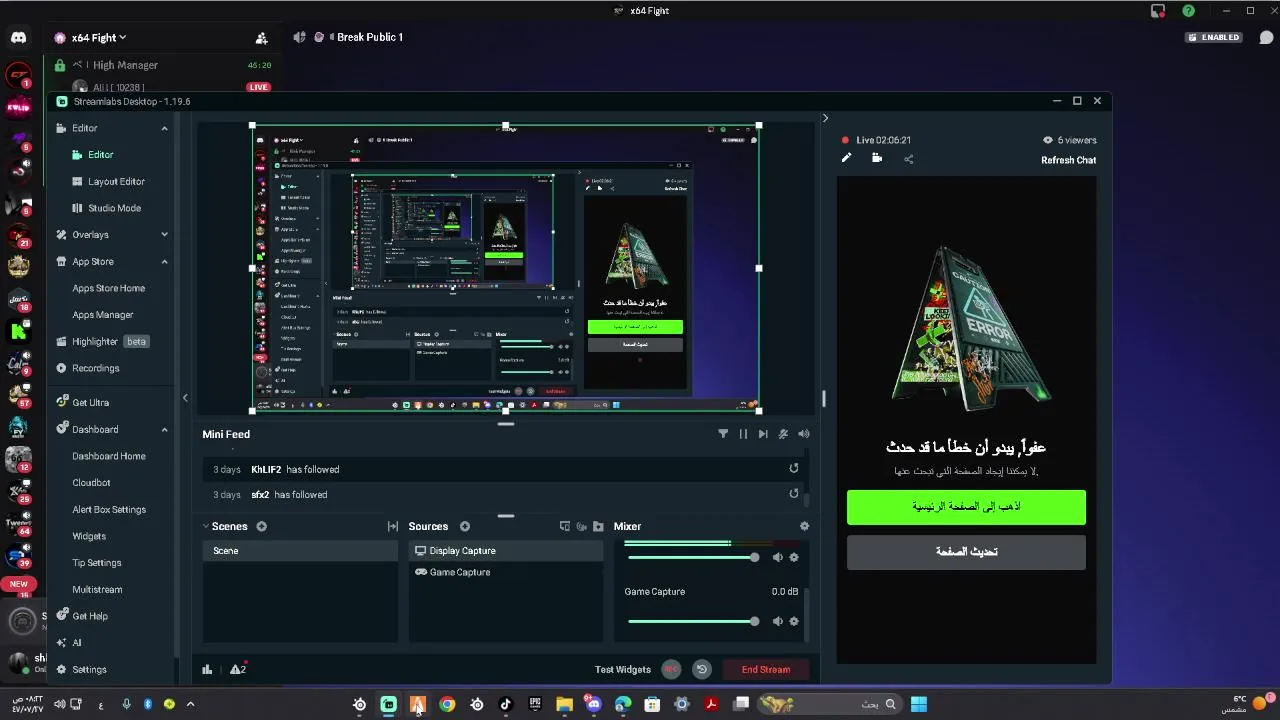This screenshot has width=1280, height=720.
Task: Click the Windows Start button
Action: 918,704
